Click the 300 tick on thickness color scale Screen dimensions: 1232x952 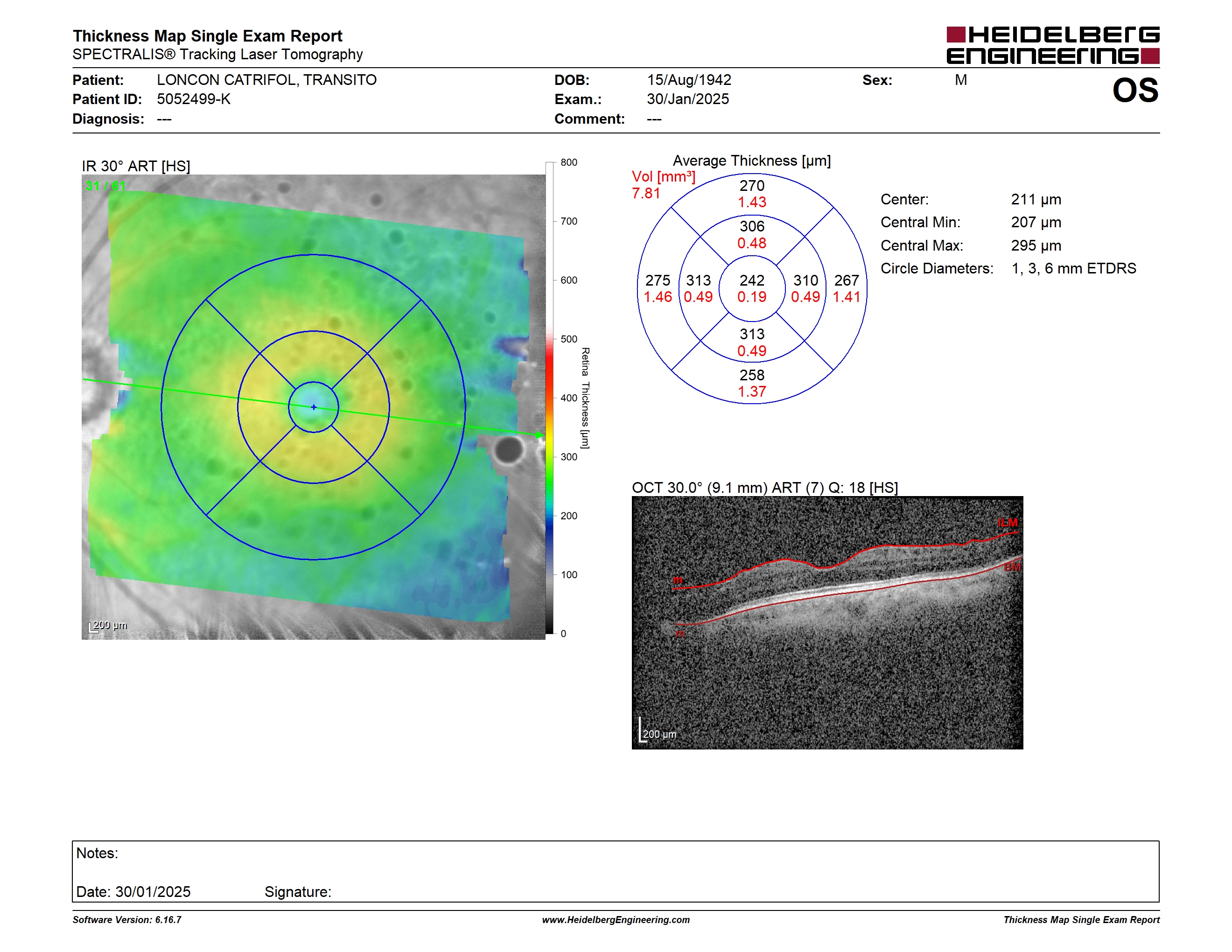pos(568,457)
